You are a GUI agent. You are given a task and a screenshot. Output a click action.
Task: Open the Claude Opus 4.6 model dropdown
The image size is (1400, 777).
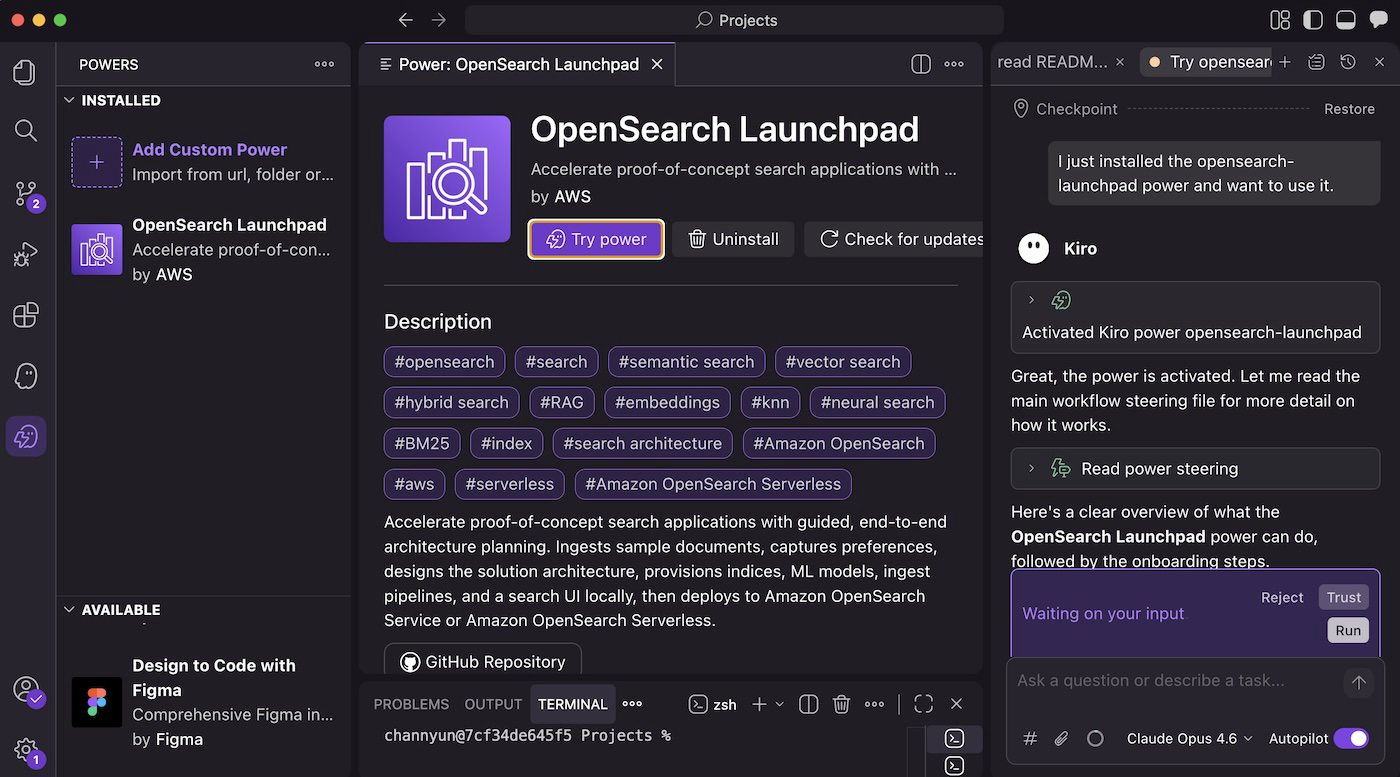click(x=1189, y=739)
